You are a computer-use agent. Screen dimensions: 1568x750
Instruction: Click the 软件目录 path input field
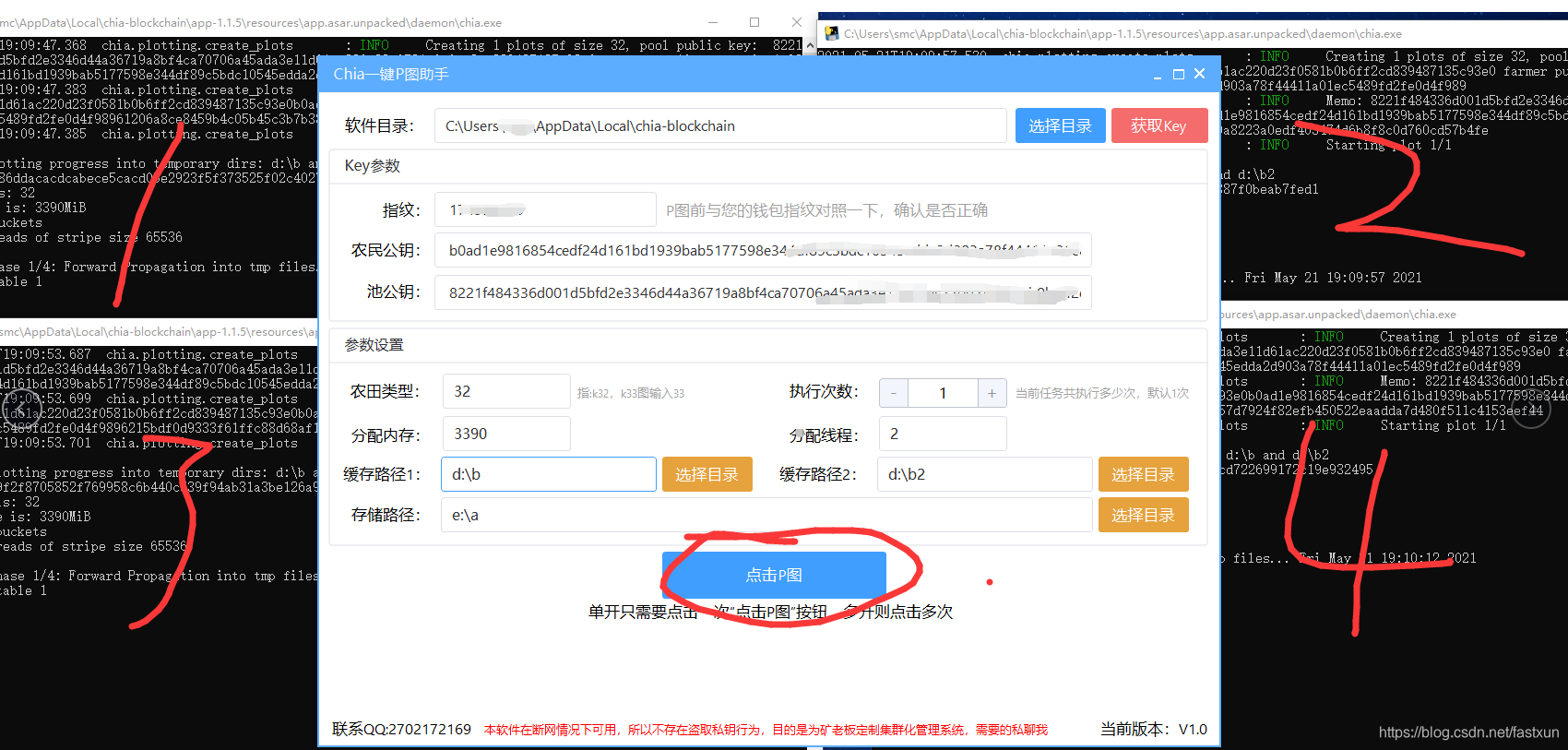point(720,125)
